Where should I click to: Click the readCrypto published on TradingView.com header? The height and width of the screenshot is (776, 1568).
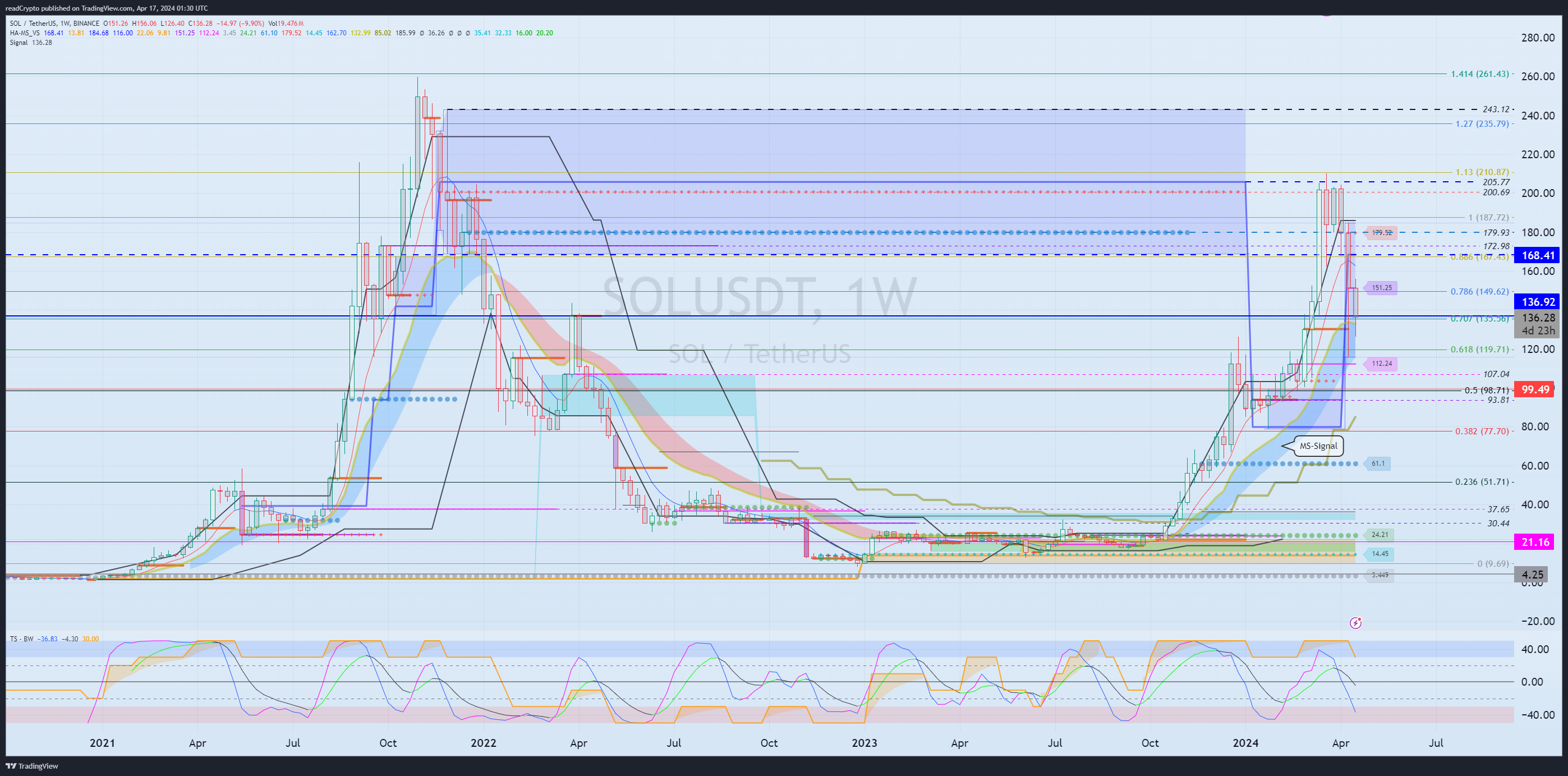pyautogui.click(x=107, y=8)
